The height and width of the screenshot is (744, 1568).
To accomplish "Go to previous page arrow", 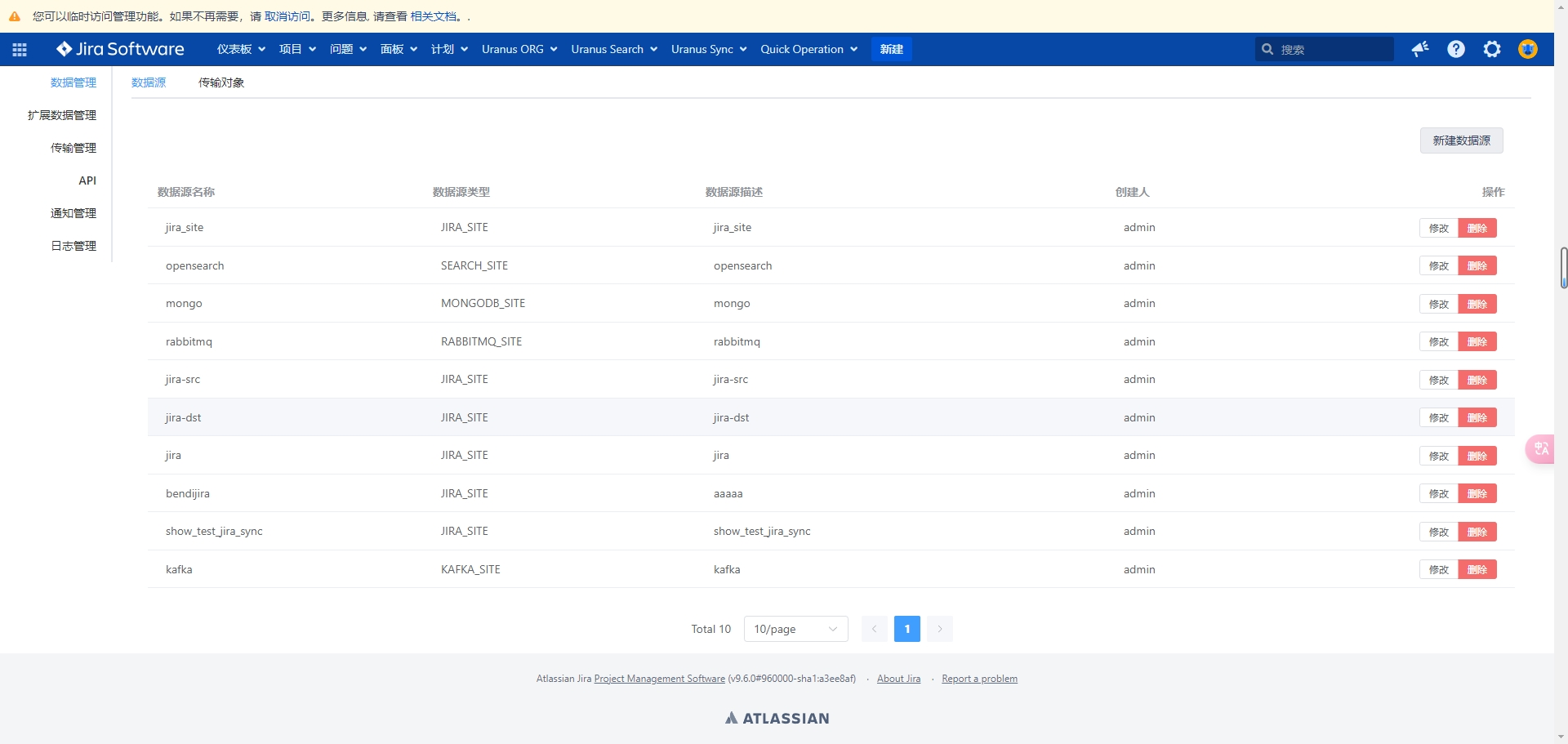I will click(x=874, y=629).
